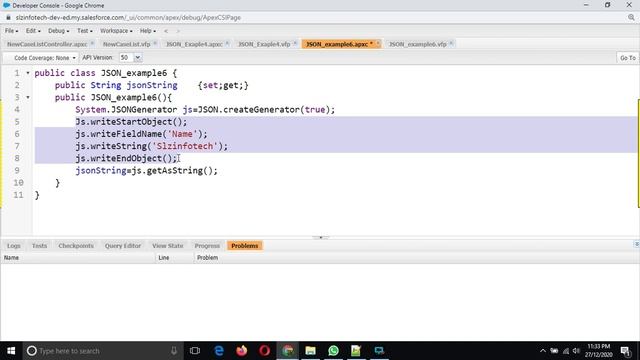Switch to JSON_example6.vfp tab

click(x=417, y=44)
